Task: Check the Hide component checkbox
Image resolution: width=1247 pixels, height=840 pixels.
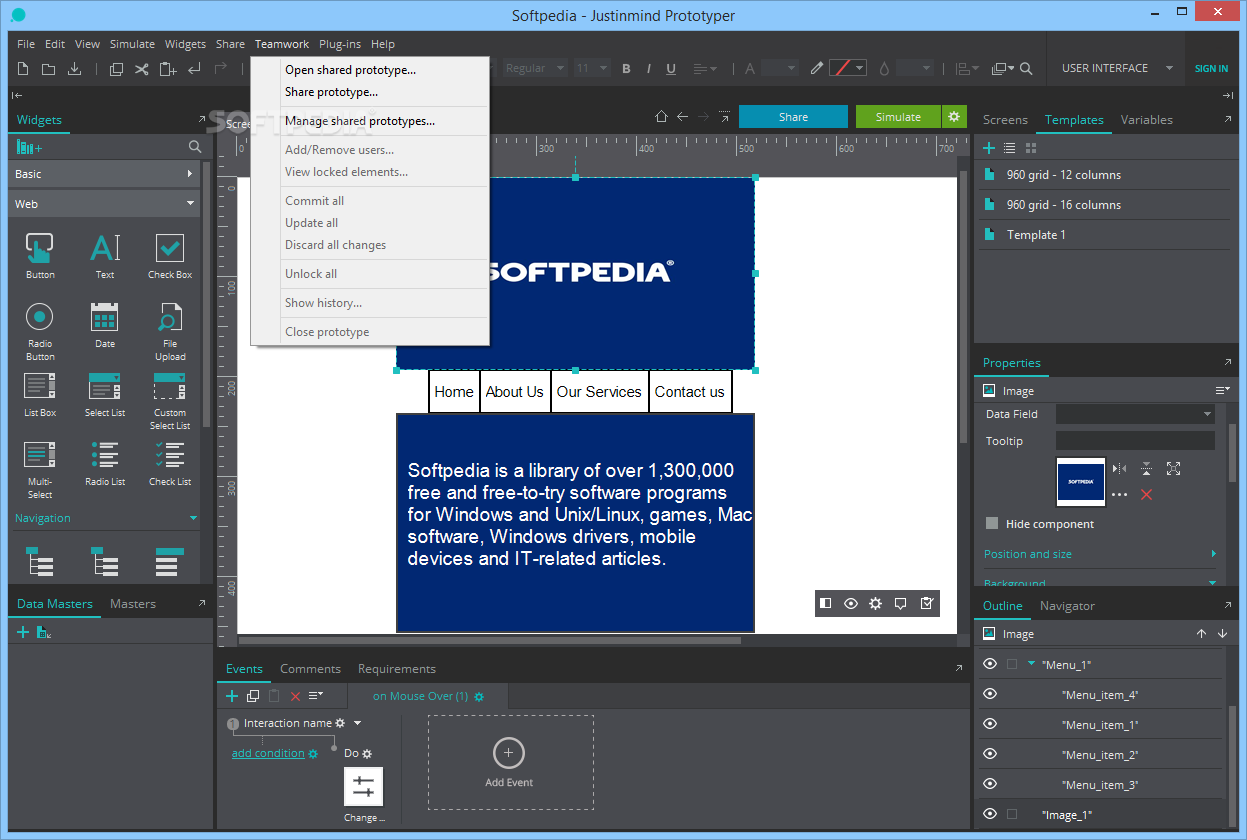Action: pos(992,523)
